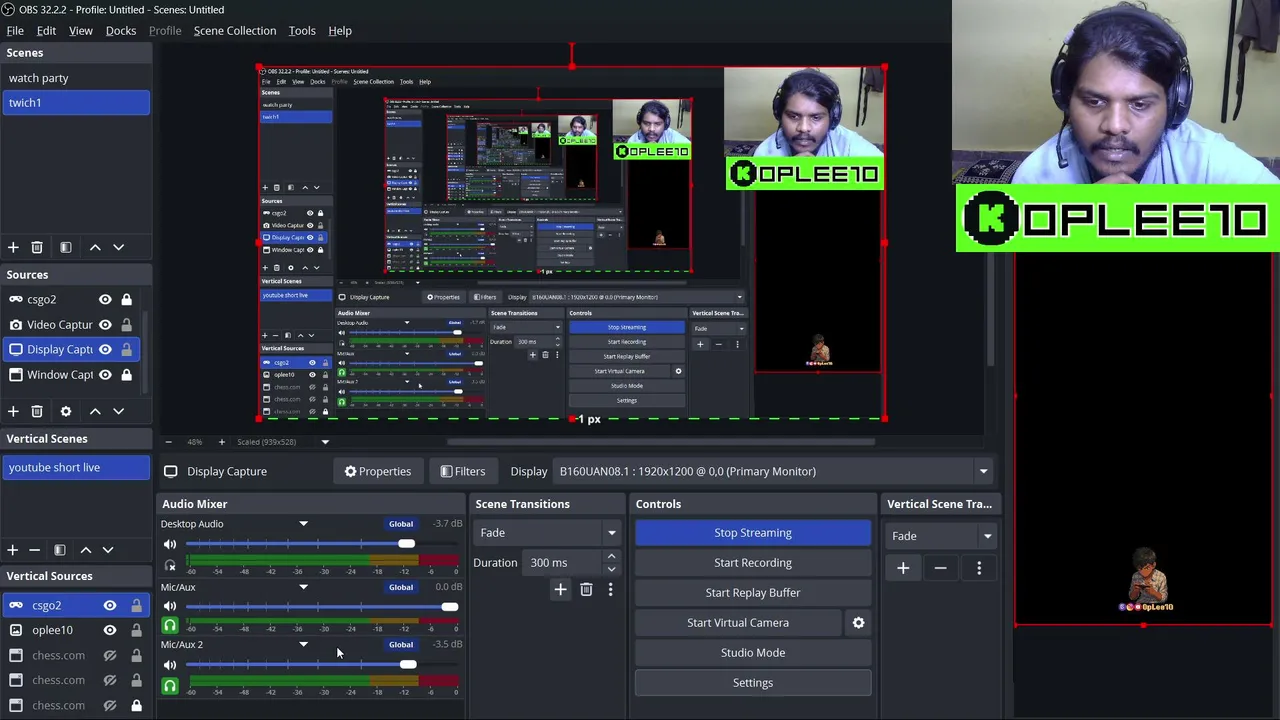Click the Duration 300 ms field
Viewport: 1280px width, 720px height.
click(563, 563)
